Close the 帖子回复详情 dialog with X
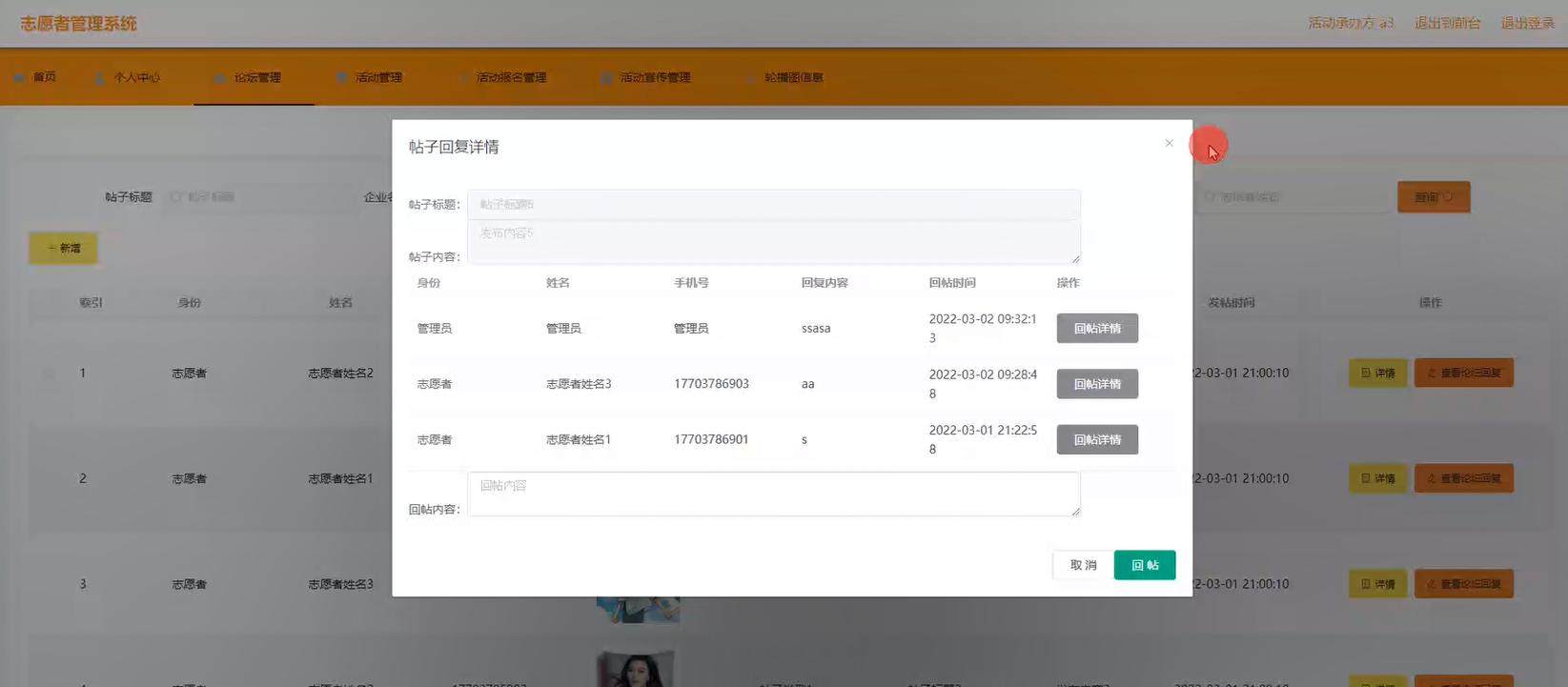Image resolution: width=1568 pixels, height=687 pixels. click(1169, 143)
